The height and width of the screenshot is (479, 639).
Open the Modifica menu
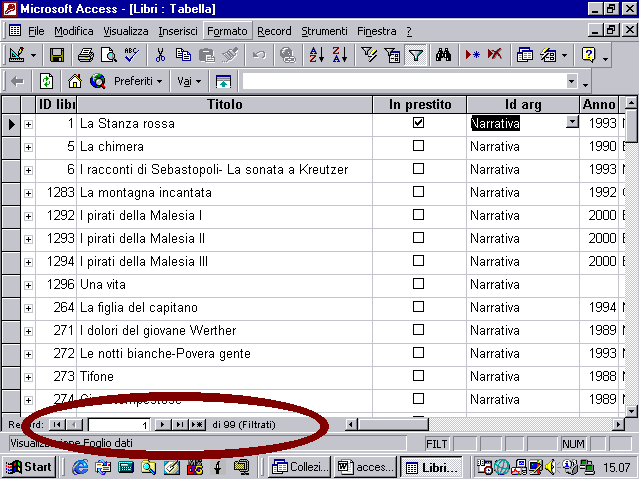74,31
